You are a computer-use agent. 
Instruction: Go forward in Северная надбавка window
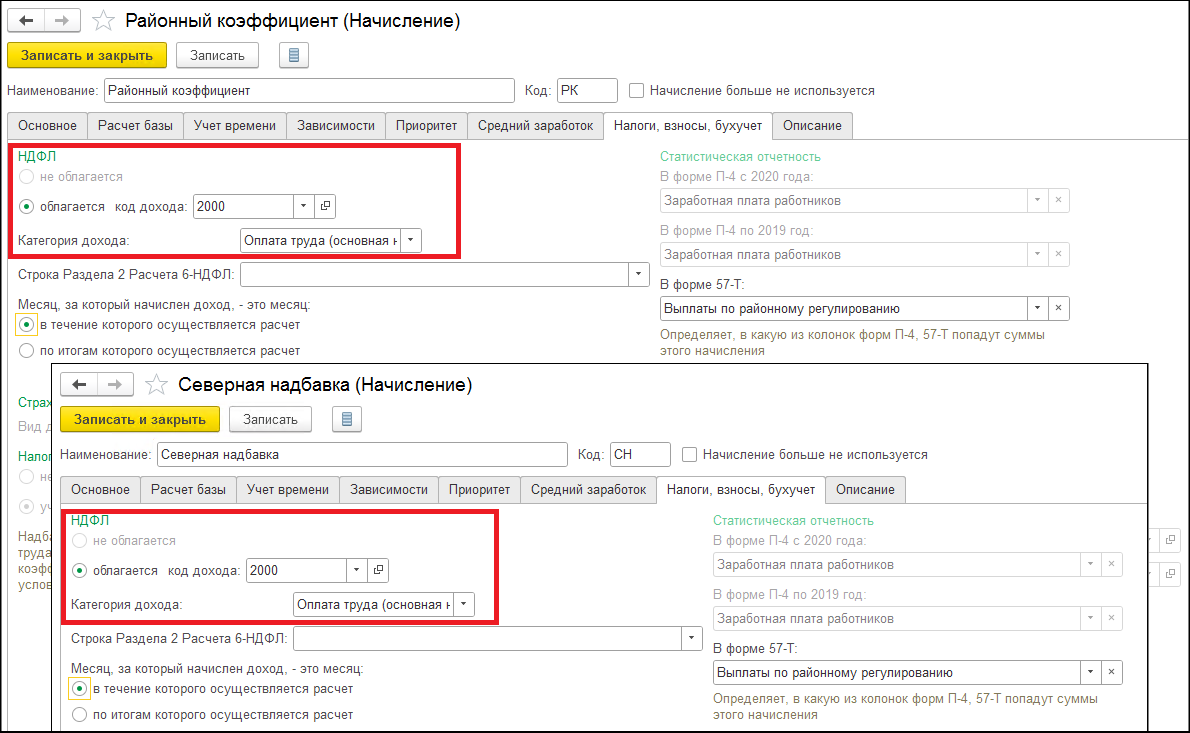(x=115, y=385)
